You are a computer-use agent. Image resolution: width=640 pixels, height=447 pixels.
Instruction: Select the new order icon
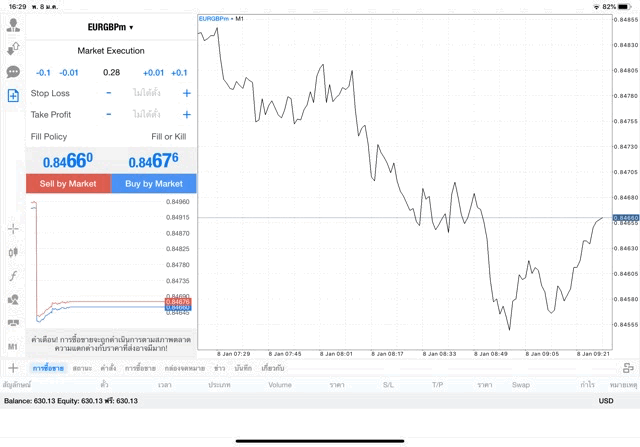[13, 96]
